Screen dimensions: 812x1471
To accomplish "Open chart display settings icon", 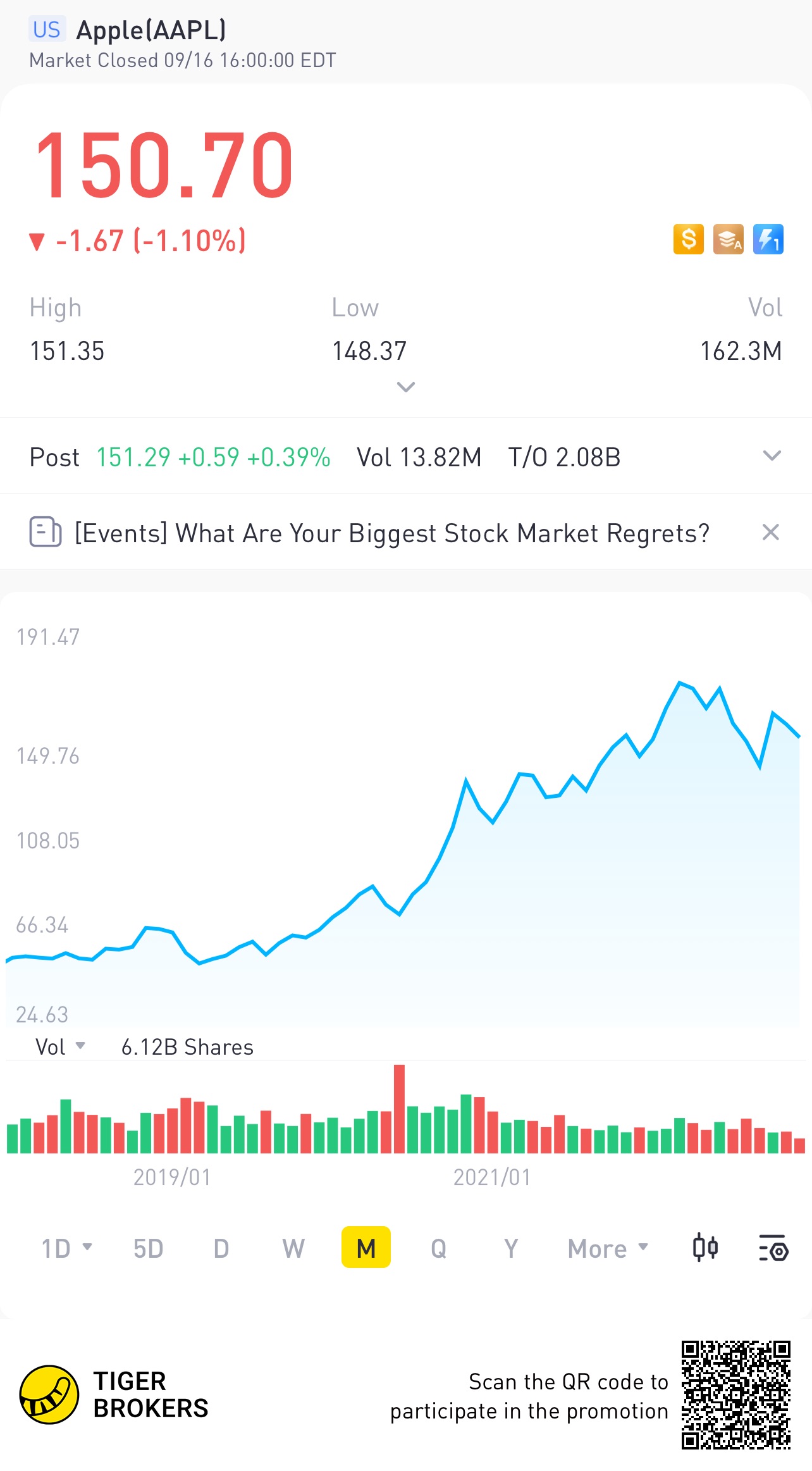I will click(x=773, y=1248).
